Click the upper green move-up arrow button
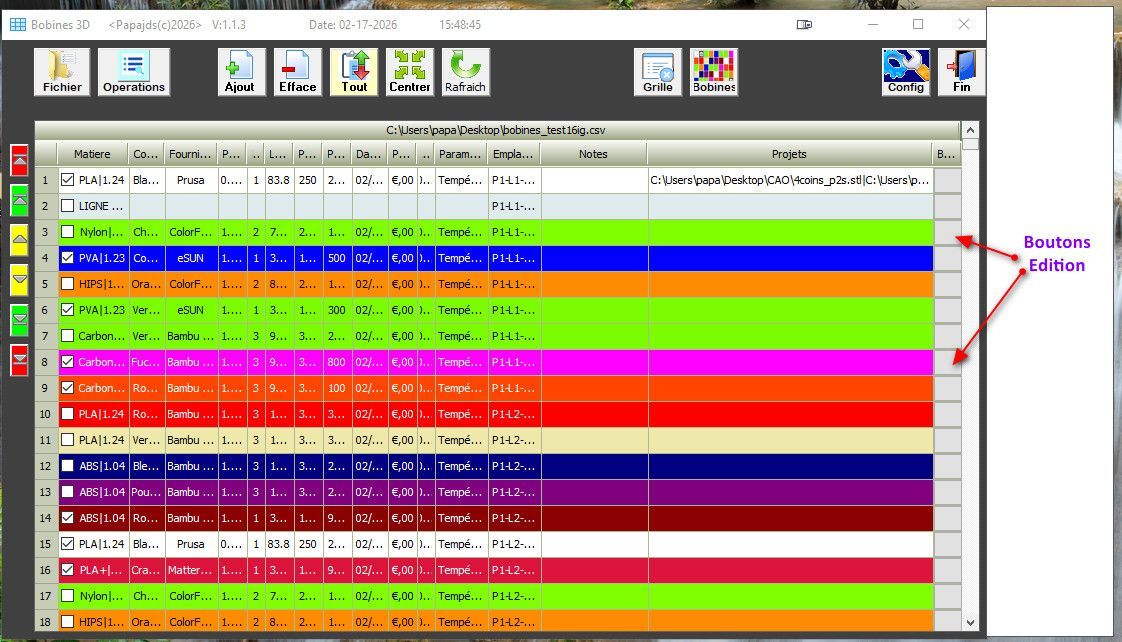This screenshot has height=642, width=1122. tap(19, 200)
